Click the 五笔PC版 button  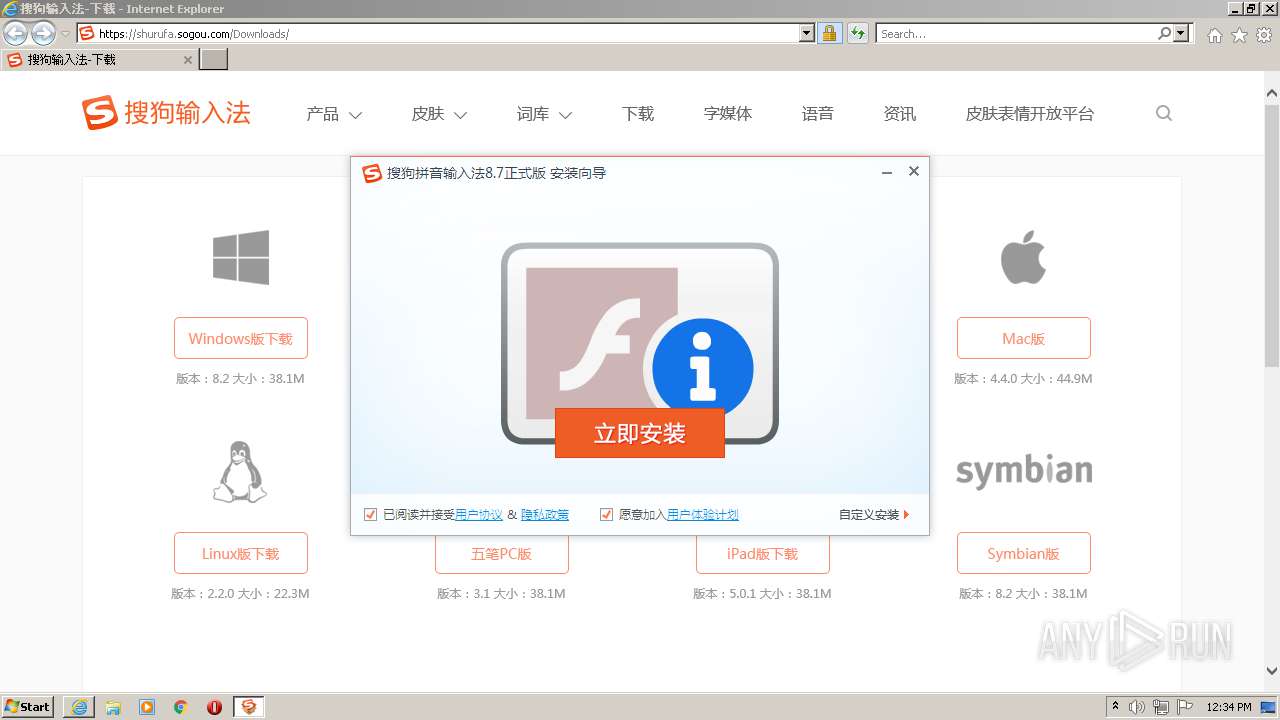pos(502,554)
